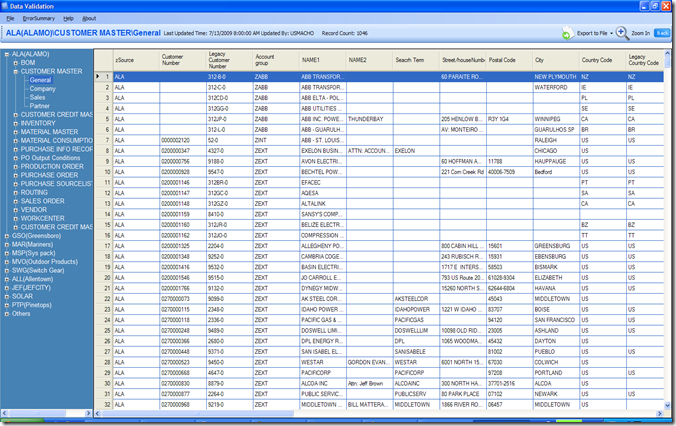The width and height of the screenshot is (676, 426).
Task: Click the NAME1 column header
Action: [x=322, y=60]
